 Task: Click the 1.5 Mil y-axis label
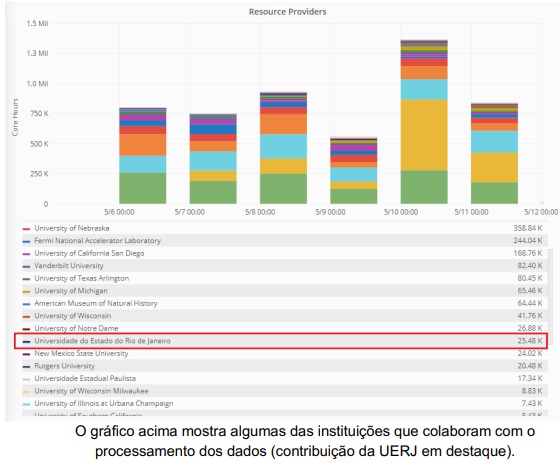[x=37, y=24]
